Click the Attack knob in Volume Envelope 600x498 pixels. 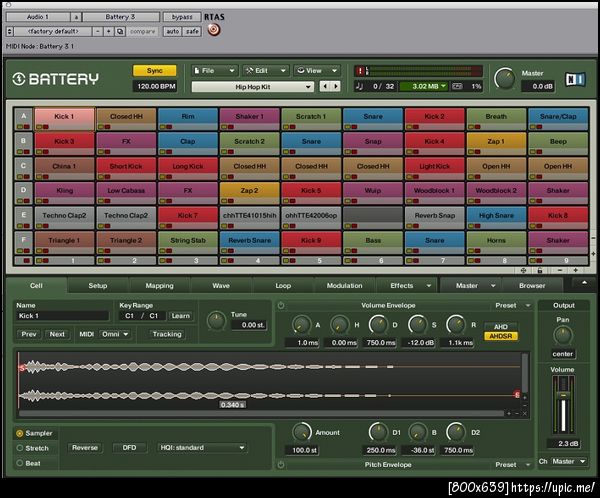point(301,325)
